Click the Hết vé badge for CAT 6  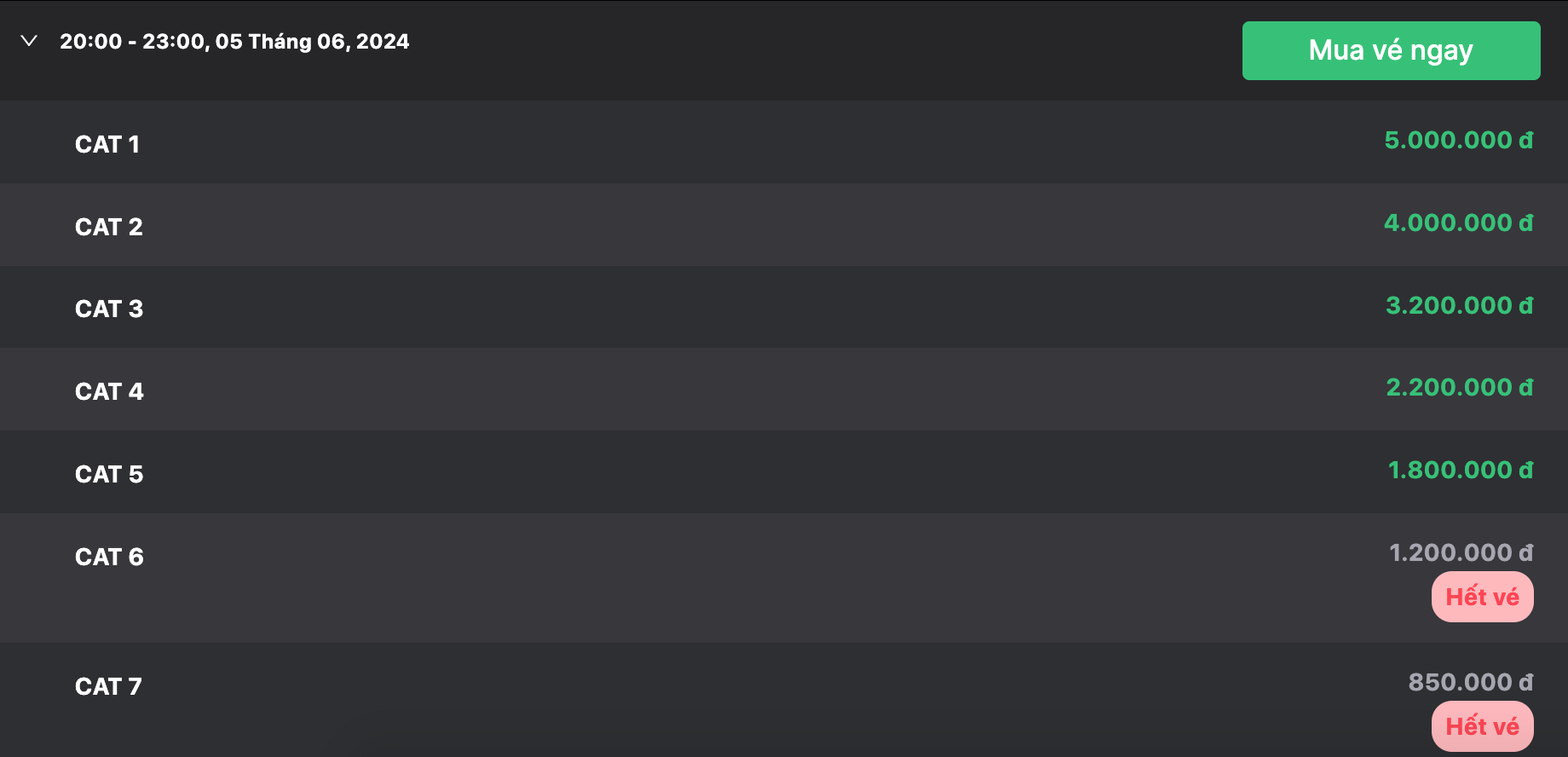point(1483,597)
